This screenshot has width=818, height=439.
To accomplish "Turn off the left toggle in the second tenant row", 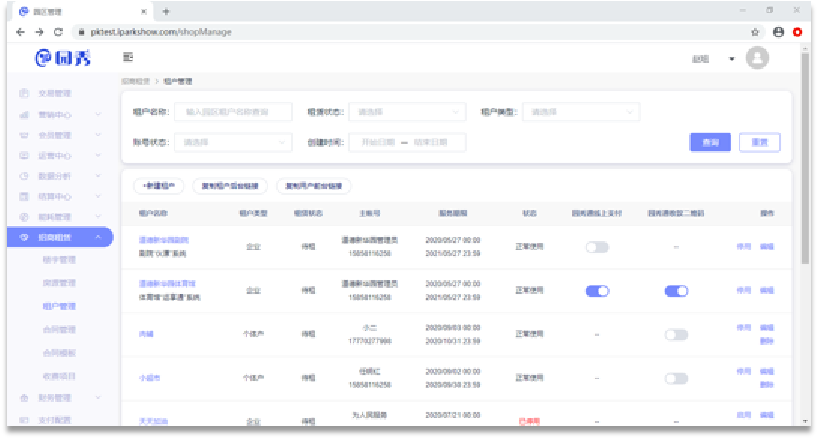I will tap(597, 291).
